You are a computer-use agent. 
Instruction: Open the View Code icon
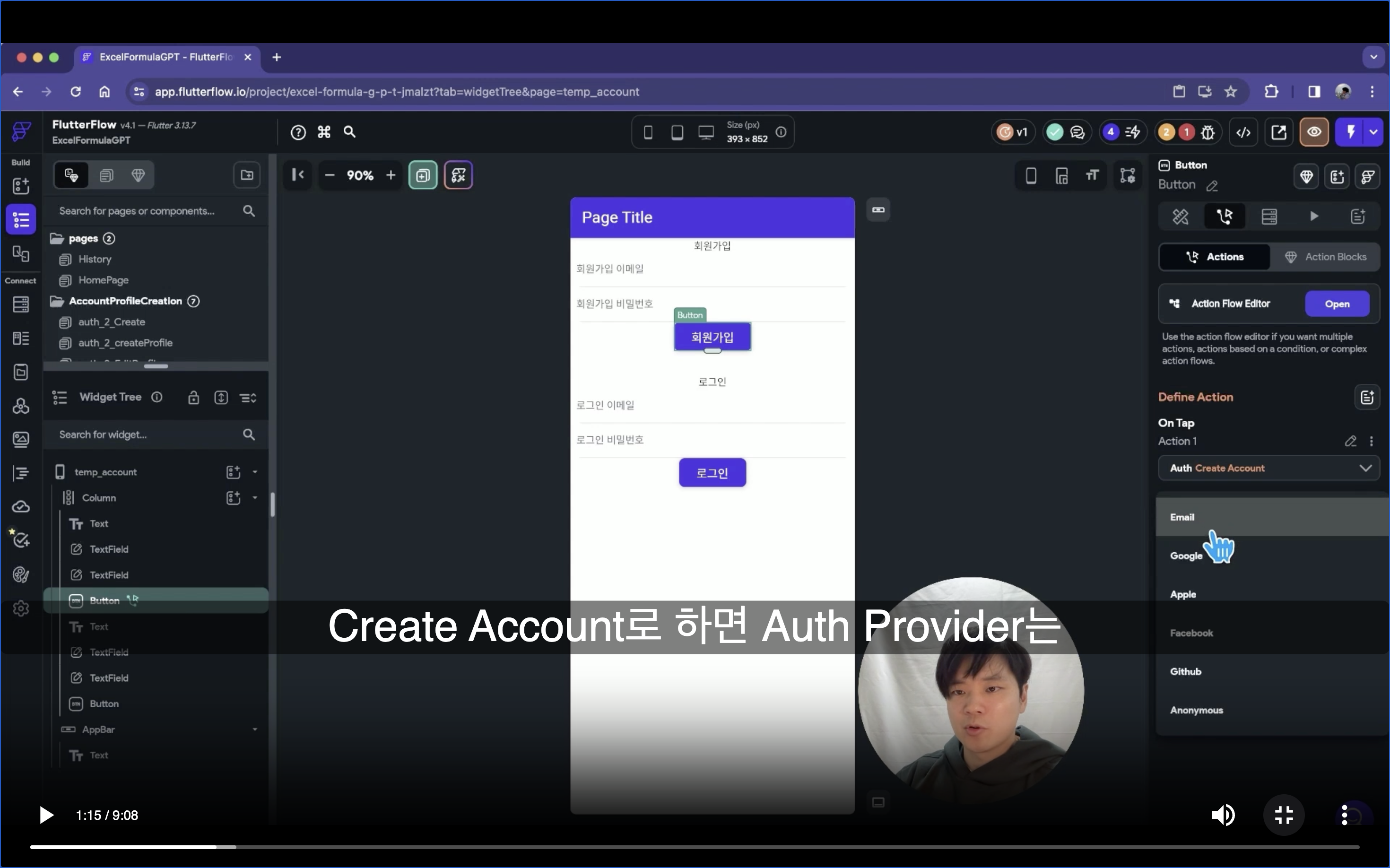coord(1243,132)
